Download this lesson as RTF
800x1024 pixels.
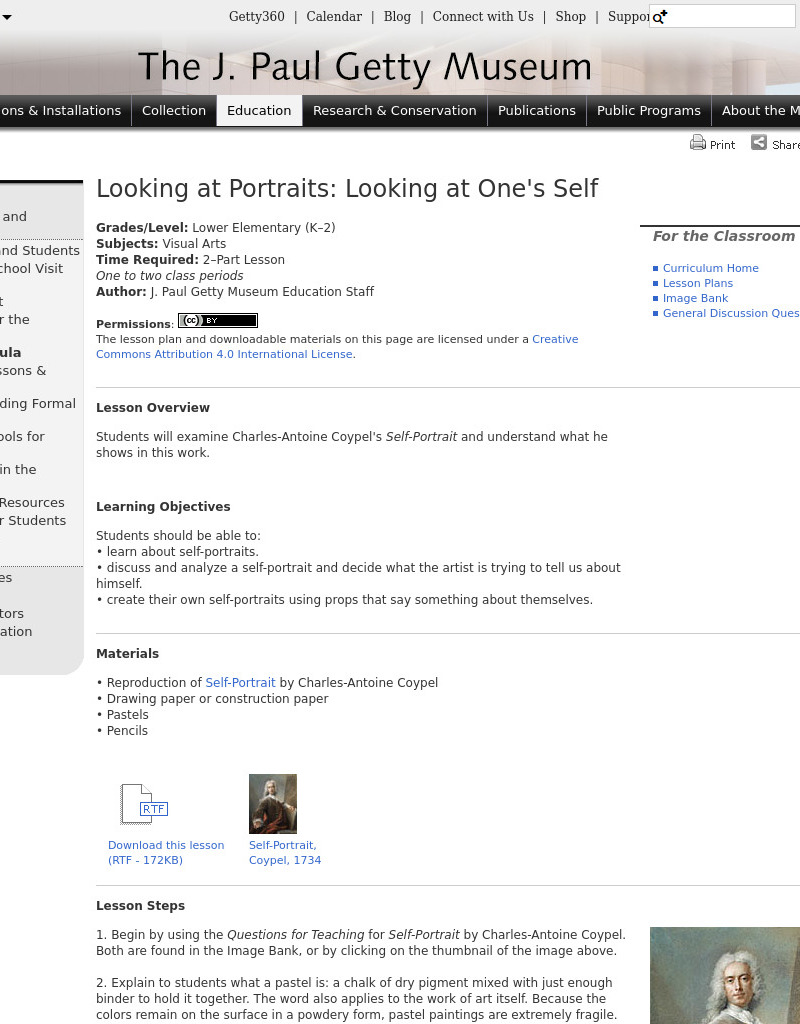pos(166,852)
